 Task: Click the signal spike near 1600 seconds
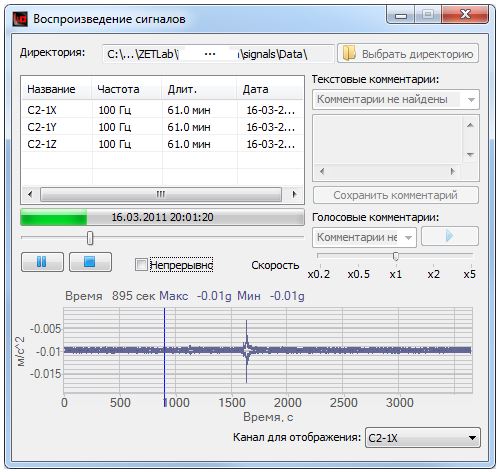(246, 350)
